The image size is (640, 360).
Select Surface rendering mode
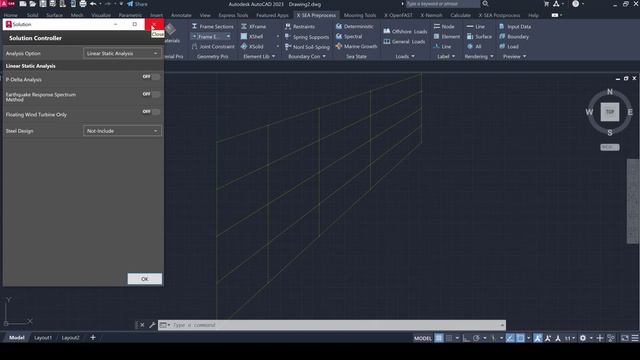tap(479, 36)
